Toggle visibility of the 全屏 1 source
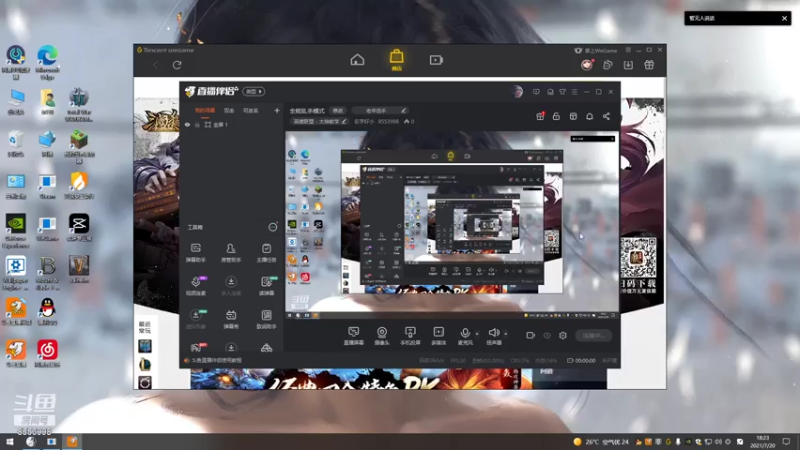800x450 pixels. click(x=187, y=124)
